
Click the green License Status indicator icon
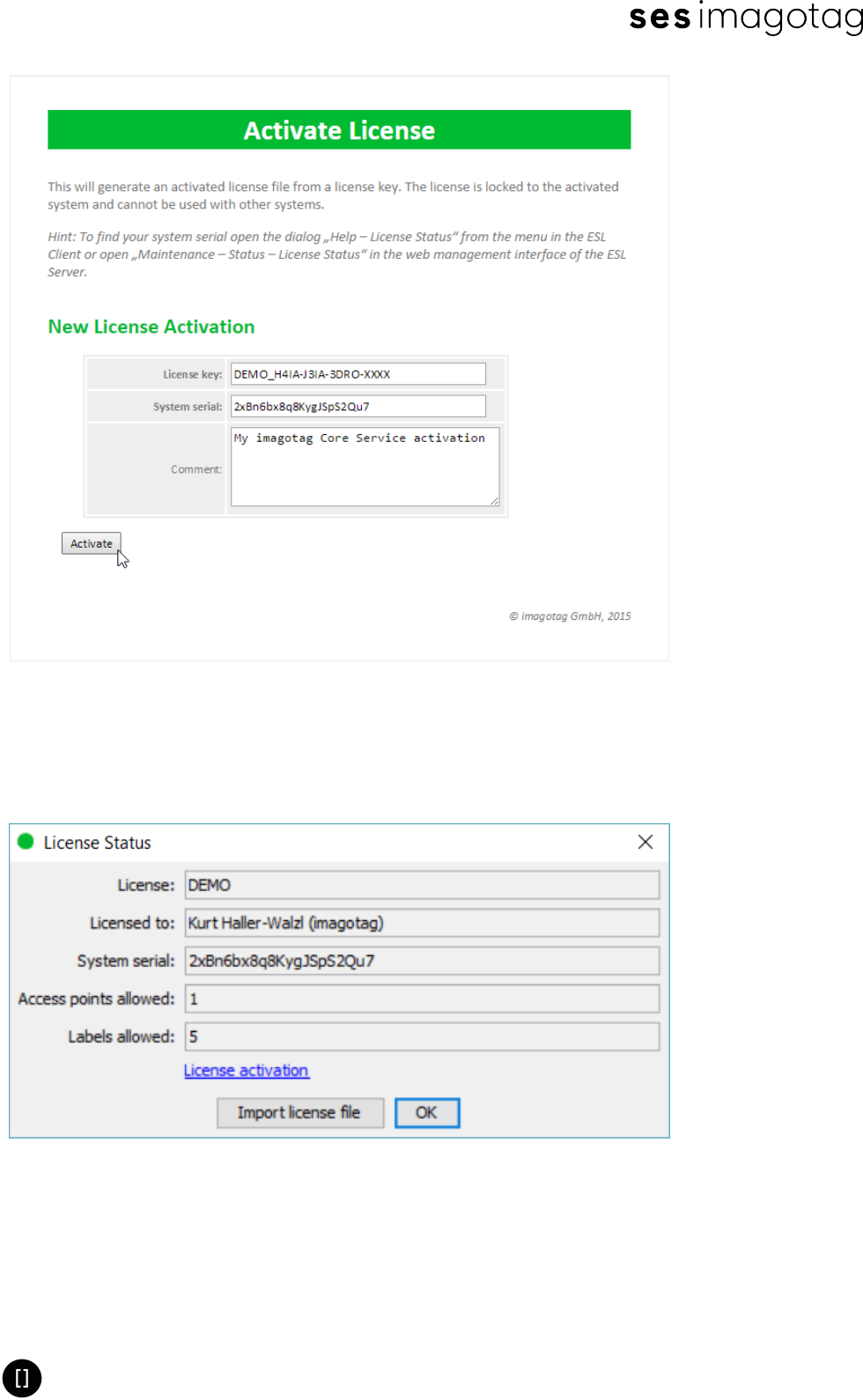26,842
